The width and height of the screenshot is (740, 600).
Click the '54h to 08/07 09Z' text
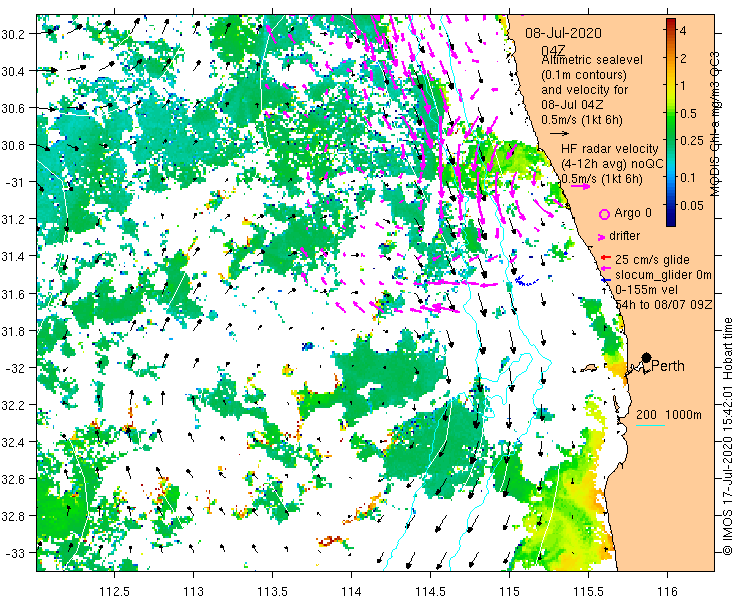click(663, 304)
